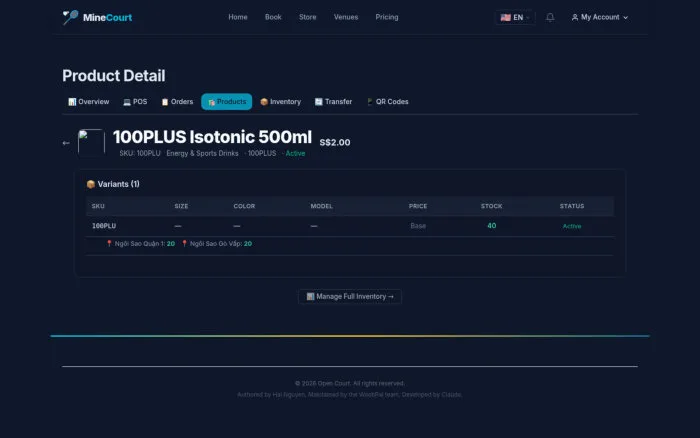The image size is (700, 438).
Task: Open the Store nav link
Action: 308,17
